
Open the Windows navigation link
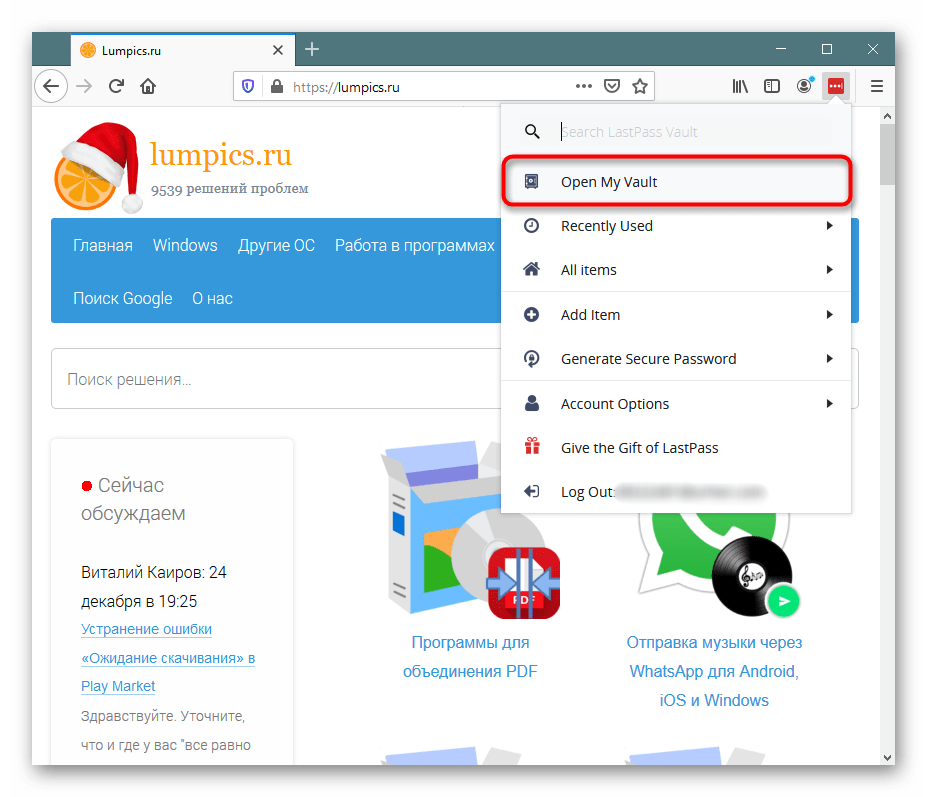pos(185,245)
